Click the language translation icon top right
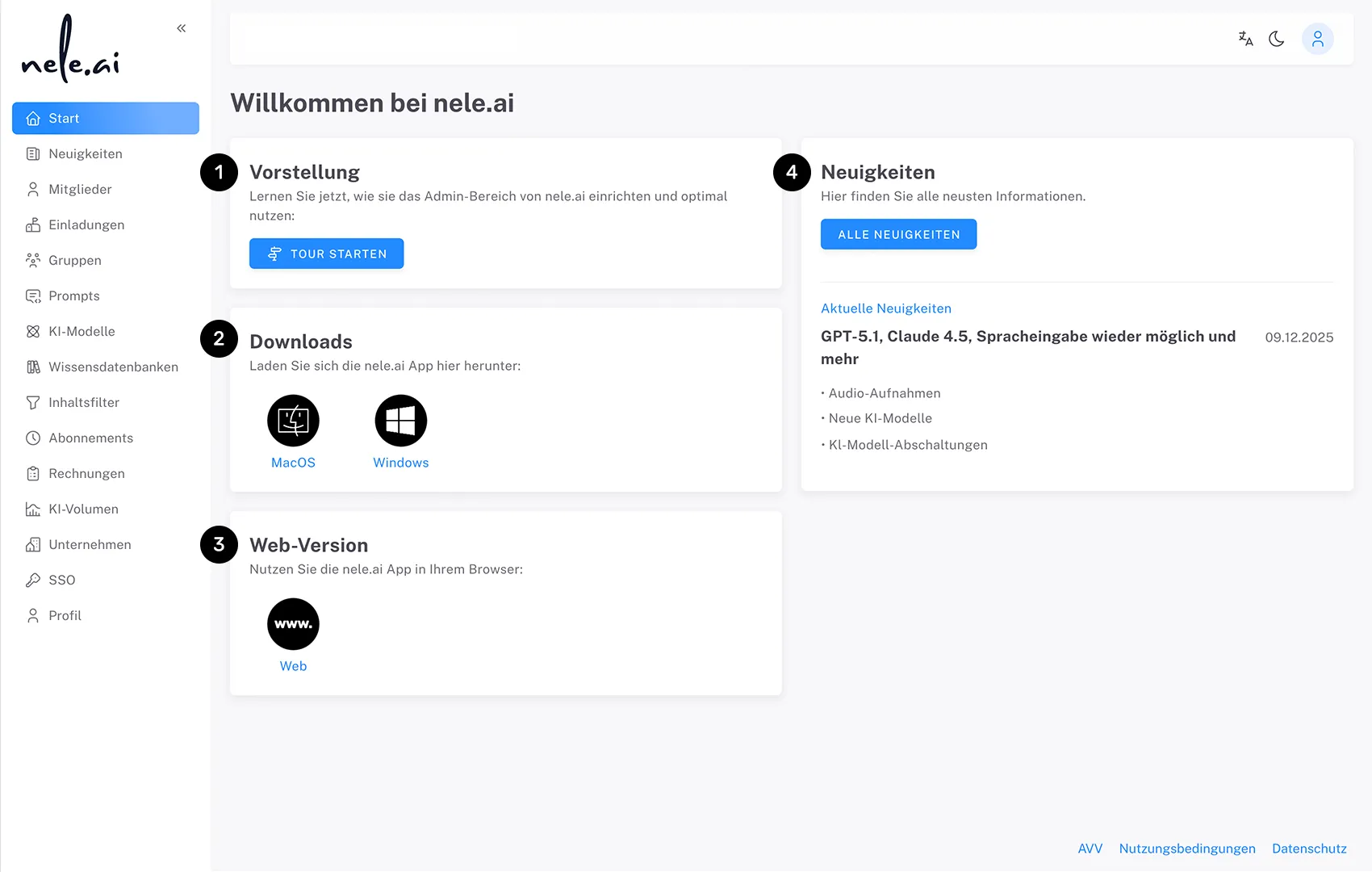The width and height of the screenshot is (1372, 872). 1245,38
